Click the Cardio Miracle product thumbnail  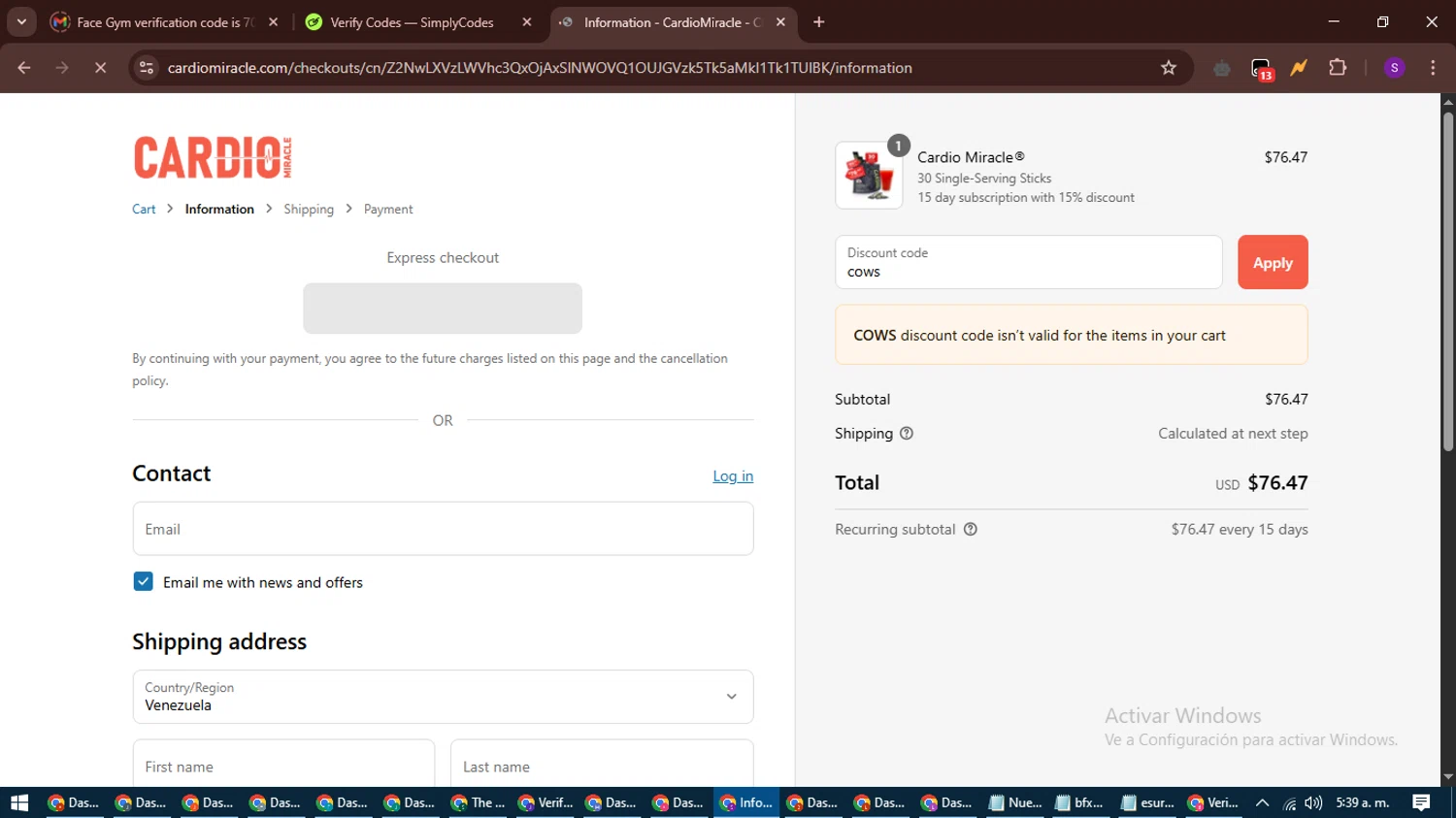coord(869,176)
